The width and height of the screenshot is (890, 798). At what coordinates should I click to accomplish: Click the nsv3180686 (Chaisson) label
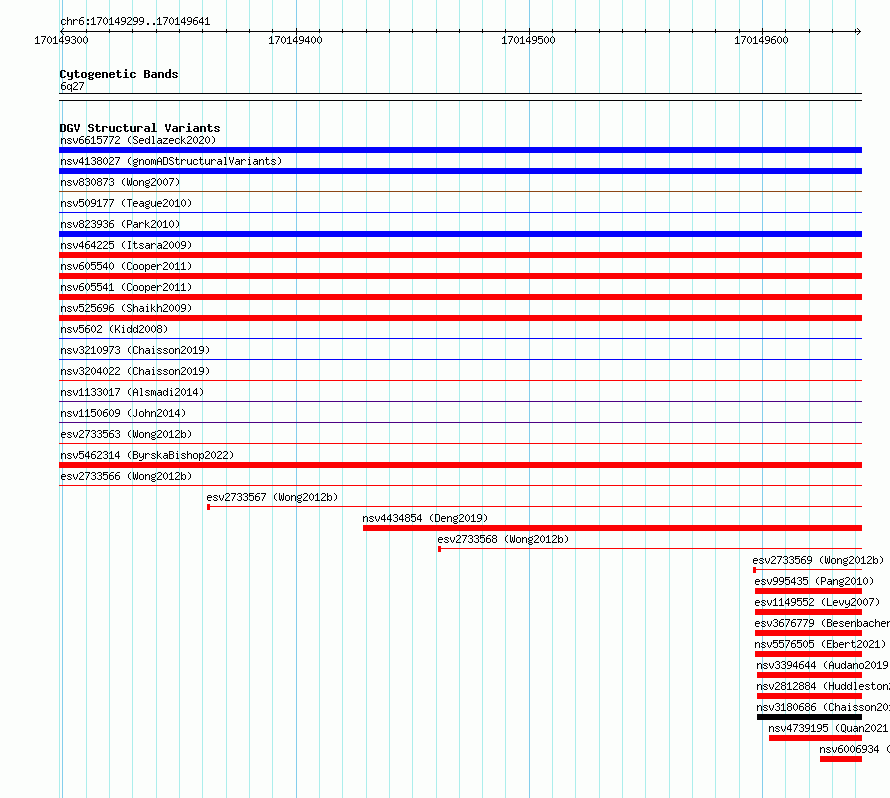pos(822,707)
